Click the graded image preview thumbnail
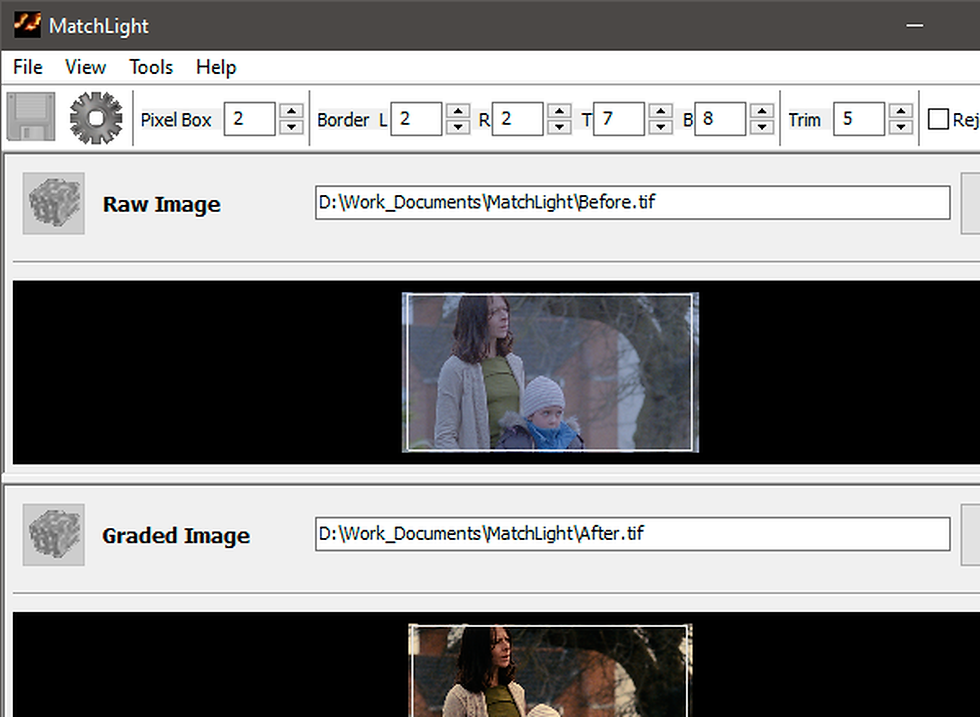Image resolution: width=980 pixels, height=717 pixels. point(550,670)
